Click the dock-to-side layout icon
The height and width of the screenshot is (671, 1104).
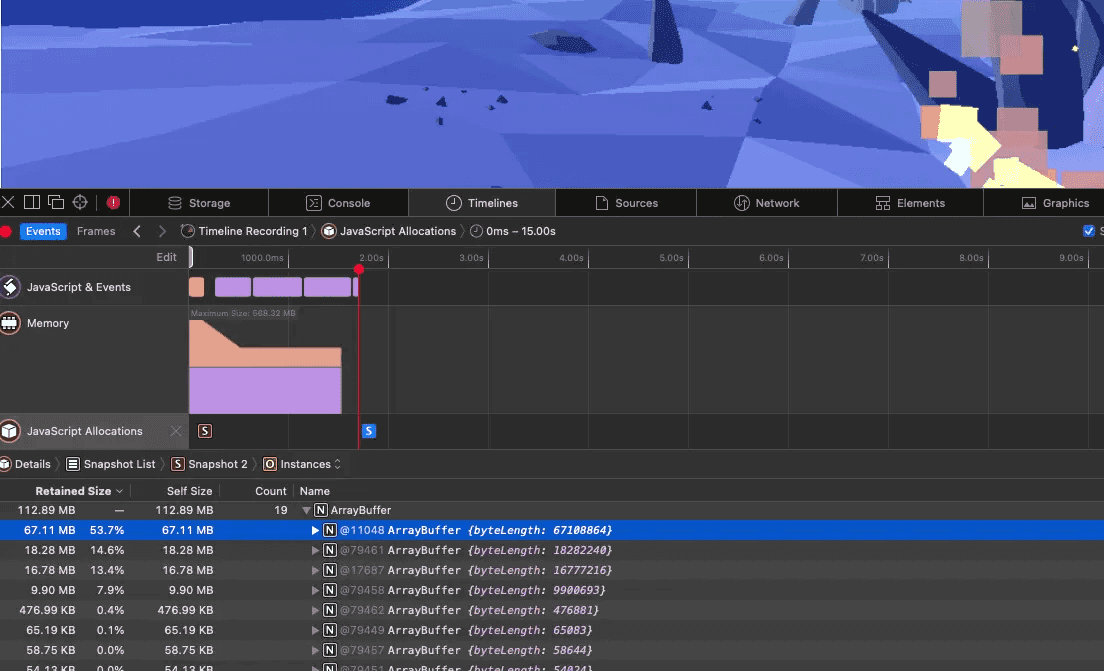[32, 203]
